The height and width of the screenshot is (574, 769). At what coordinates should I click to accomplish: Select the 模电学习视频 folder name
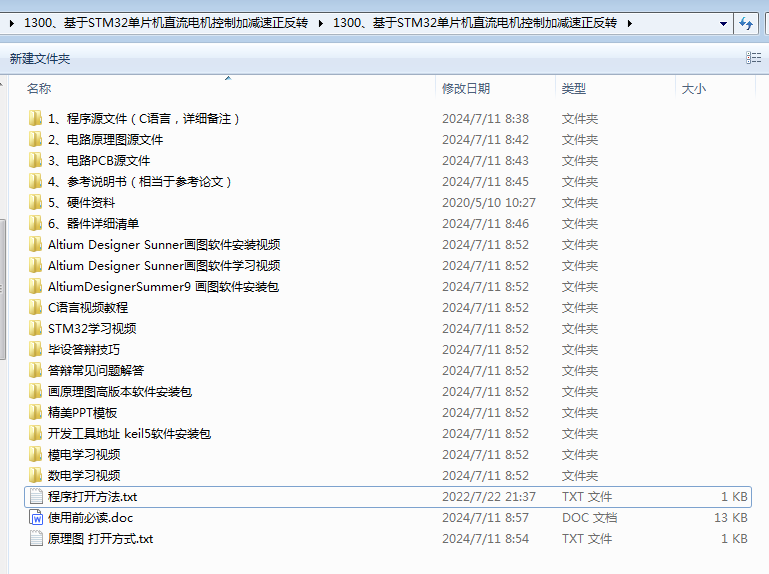point(84,454)
